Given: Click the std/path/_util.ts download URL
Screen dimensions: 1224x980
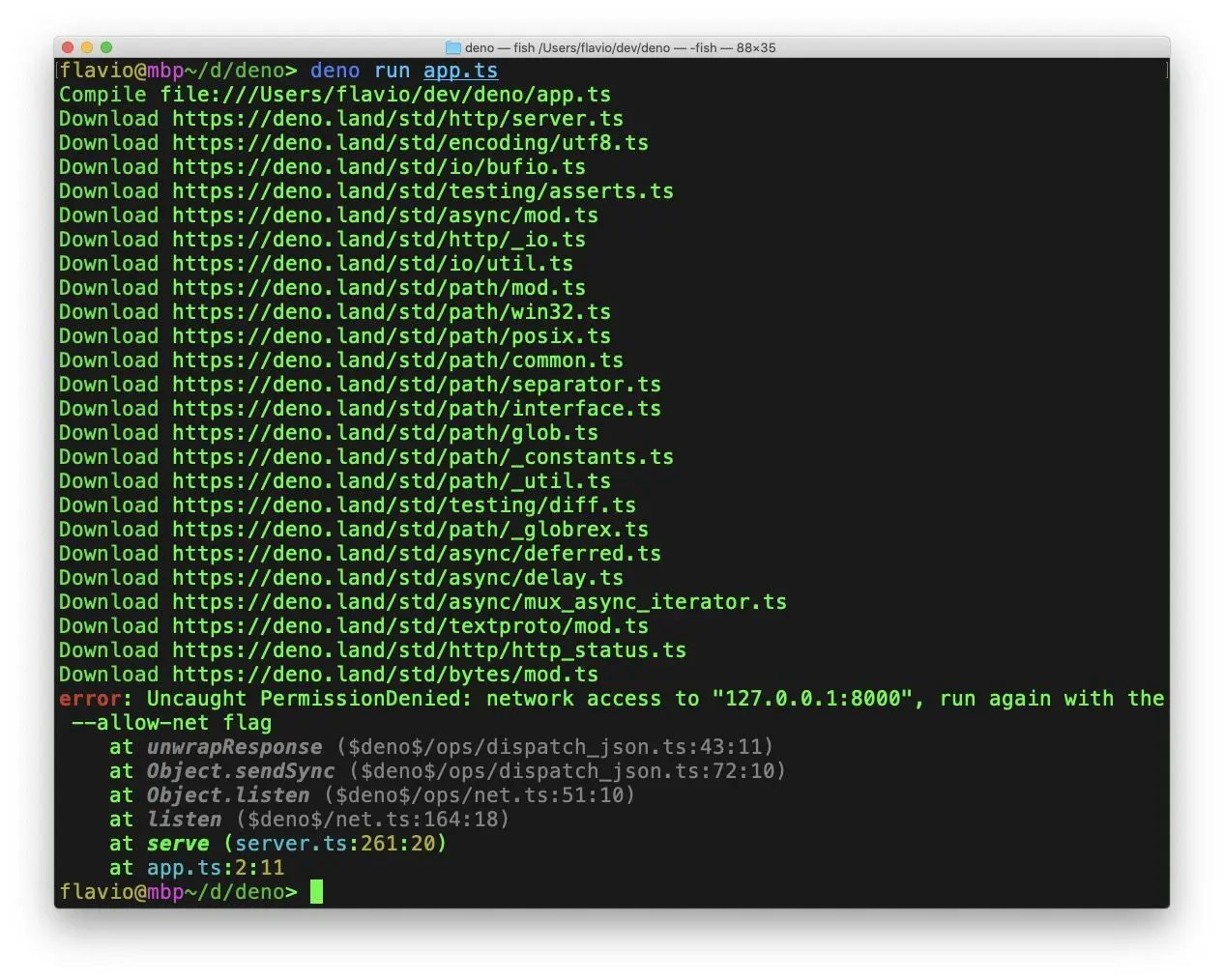Looking at the screenshot, I should click(392, 481).
